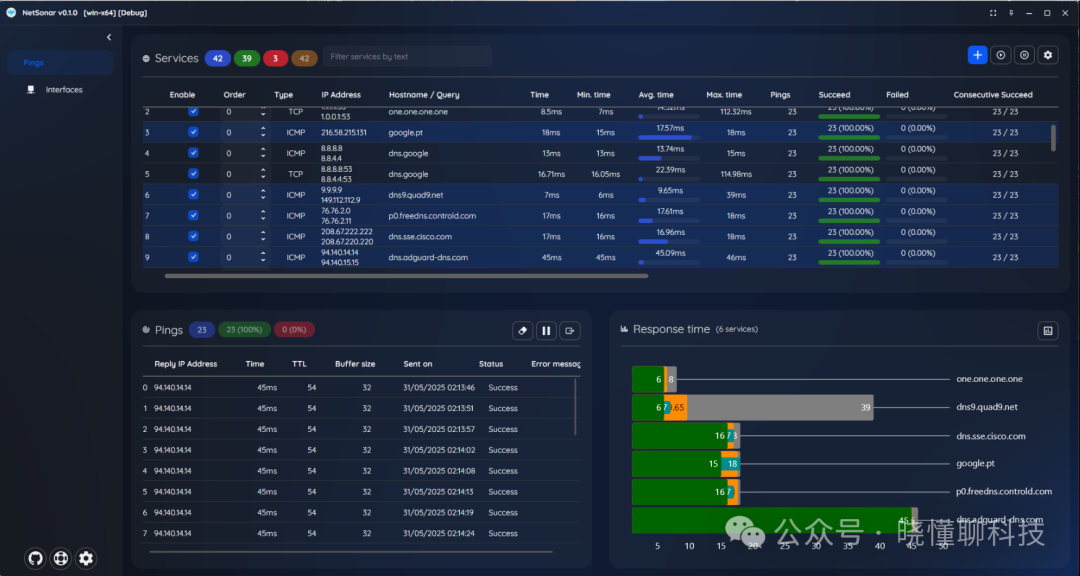Pause all services from the Services toolbar
Viewport: 1080px width, 576px height.
click(x=1024, y=55)
